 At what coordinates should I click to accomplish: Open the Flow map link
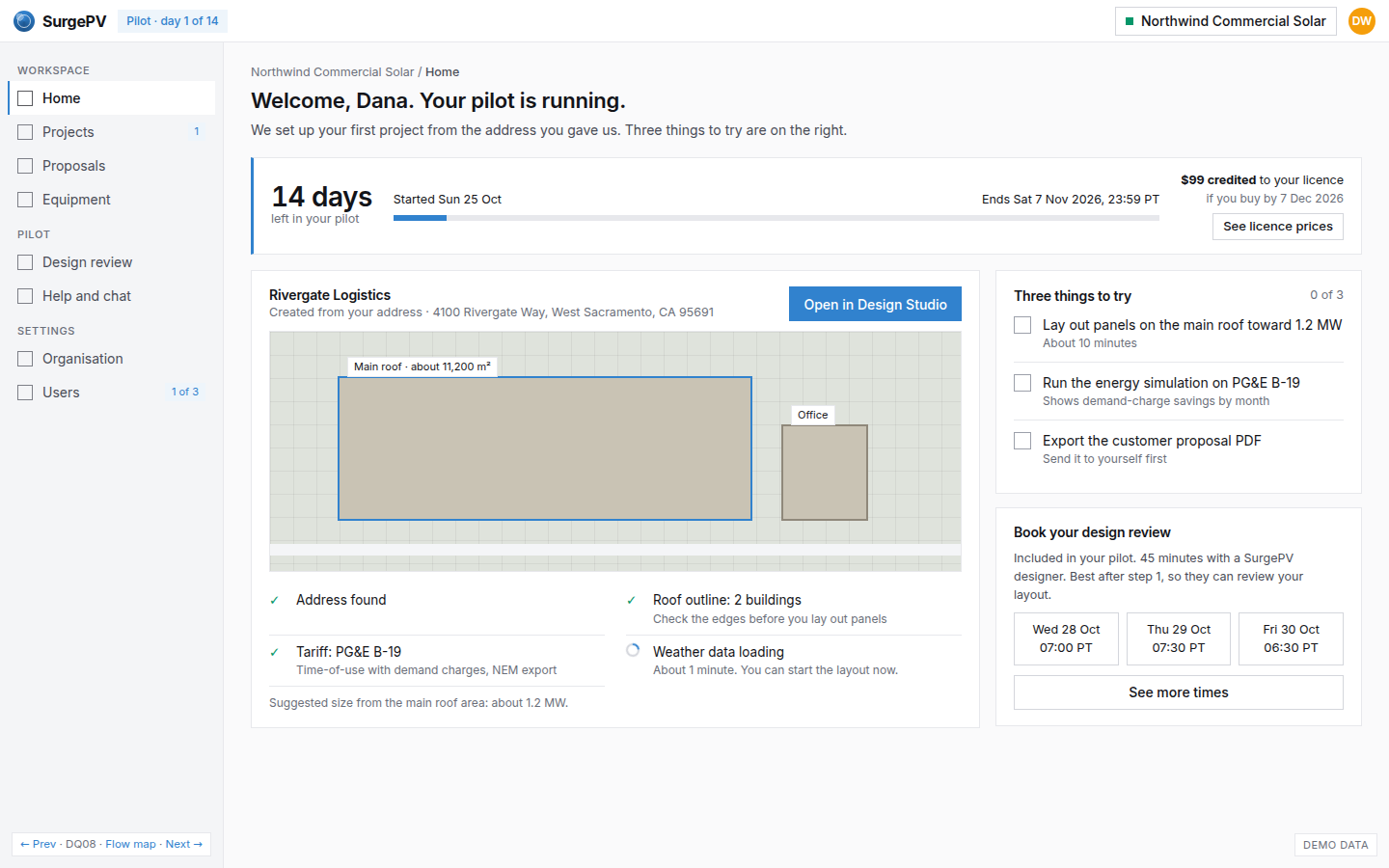point(130,844)
